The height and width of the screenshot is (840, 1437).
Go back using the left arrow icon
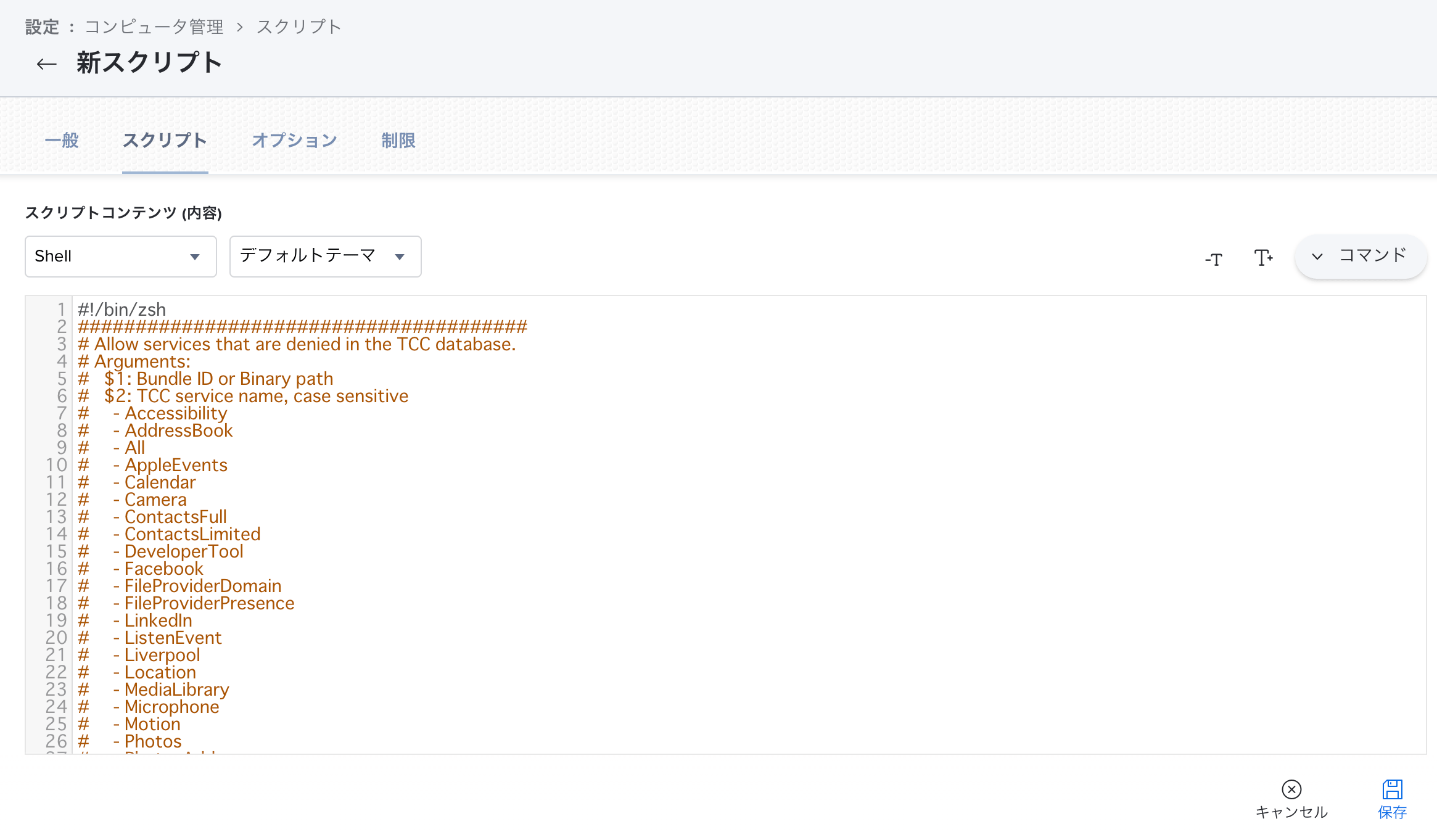pyautogui.click(x=46, y=64)
